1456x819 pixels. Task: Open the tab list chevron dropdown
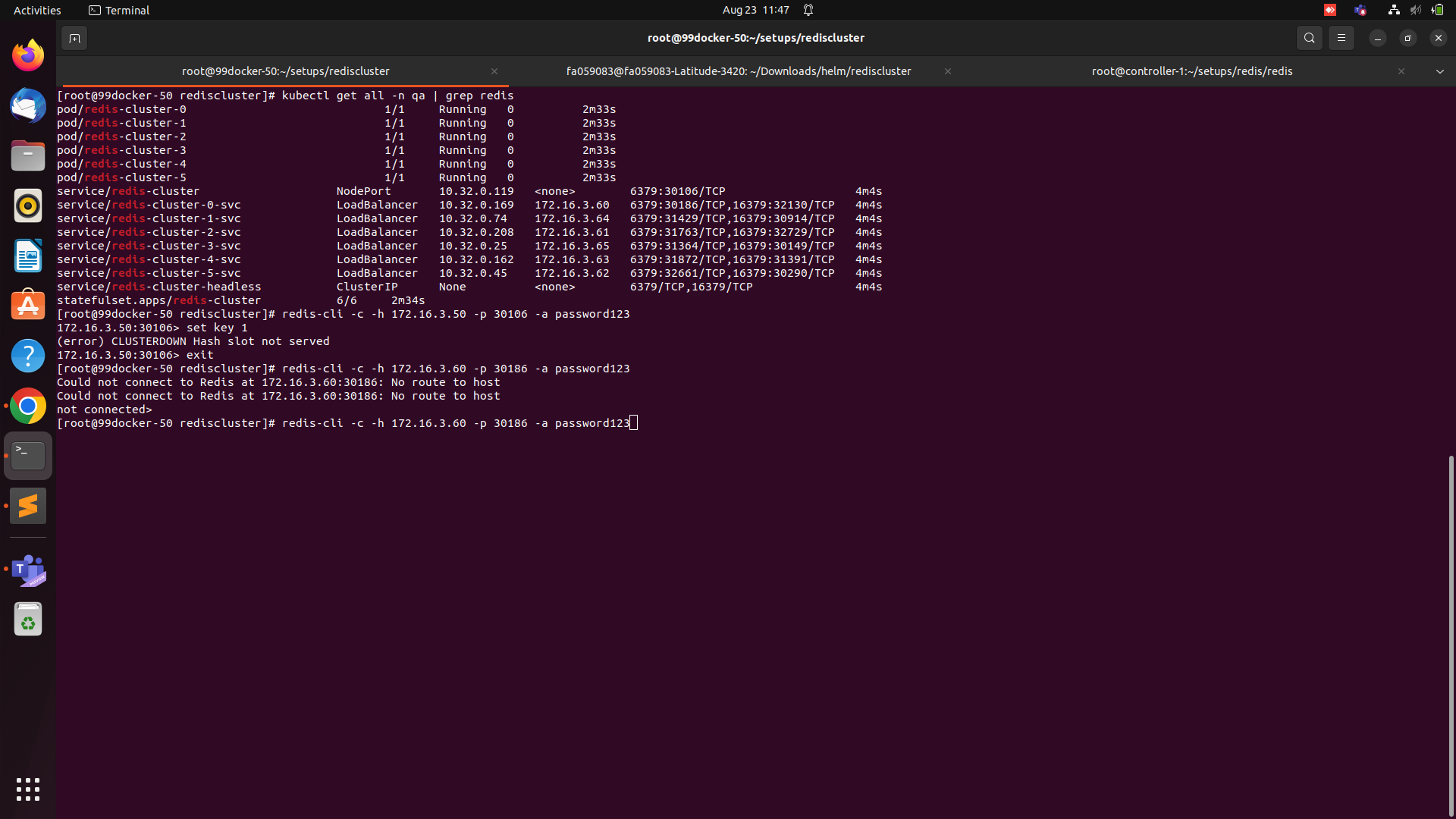click(1440, 71)
